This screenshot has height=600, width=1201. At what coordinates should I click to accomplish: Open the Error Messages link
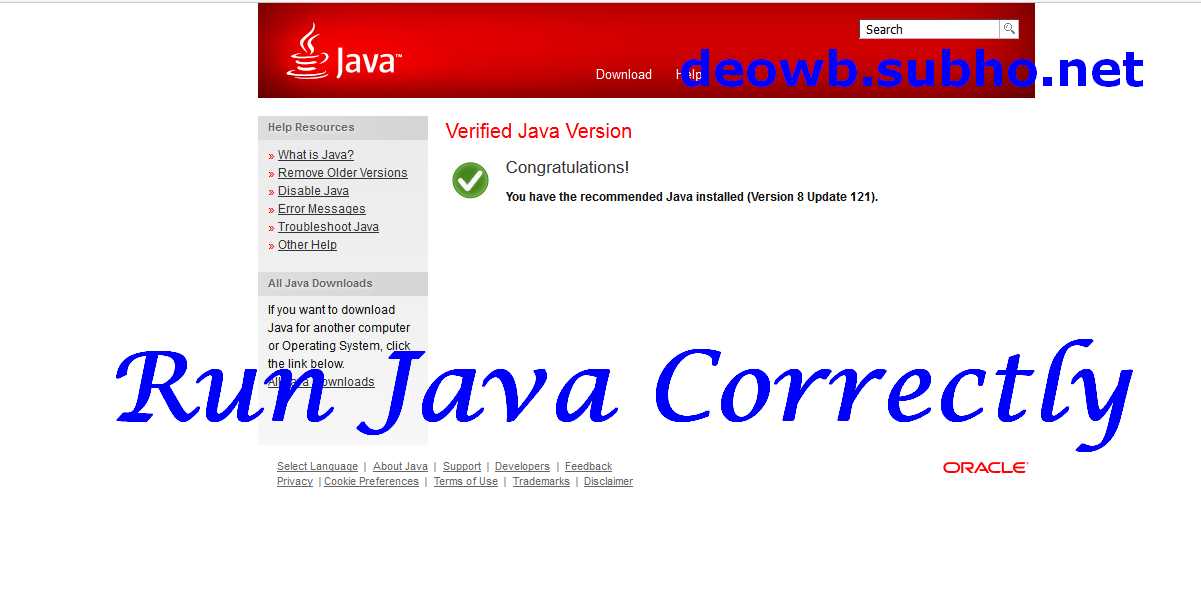(321, 209)
